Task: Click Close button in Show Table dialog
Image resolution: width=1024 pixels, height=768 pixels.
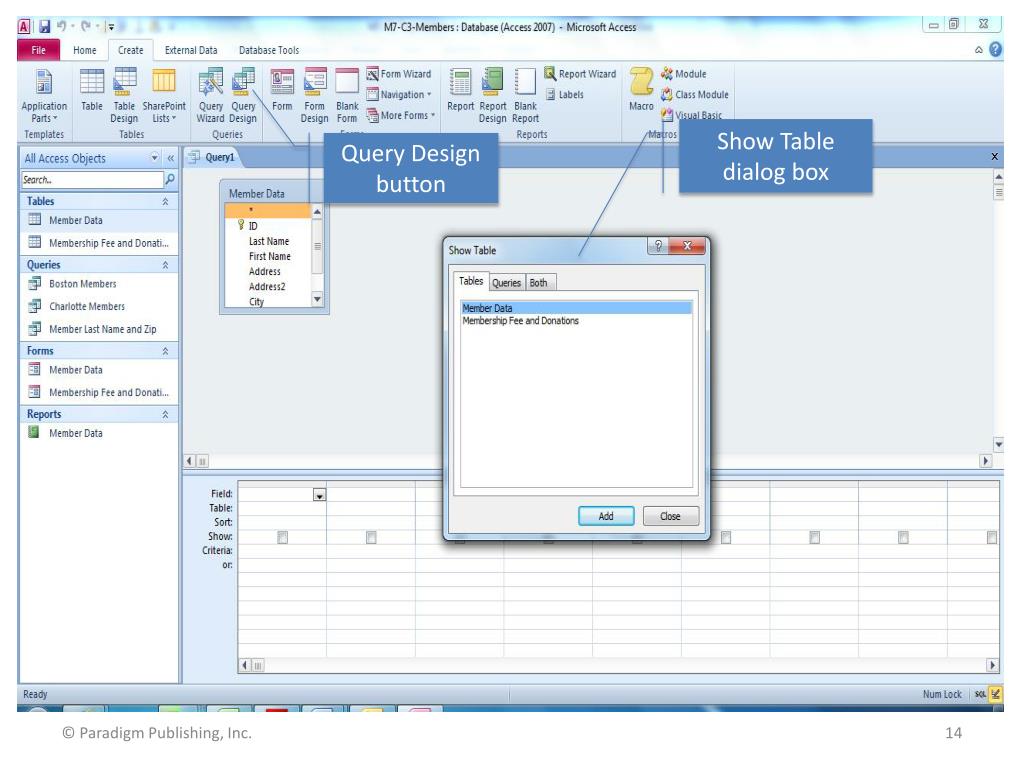Action: pyautogui.click(x=671, y=516)
